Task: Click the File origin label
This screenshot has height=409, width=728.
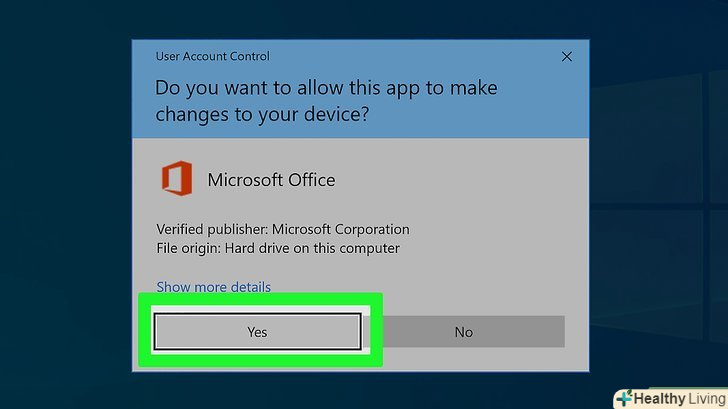Action: tap(187, 248)
